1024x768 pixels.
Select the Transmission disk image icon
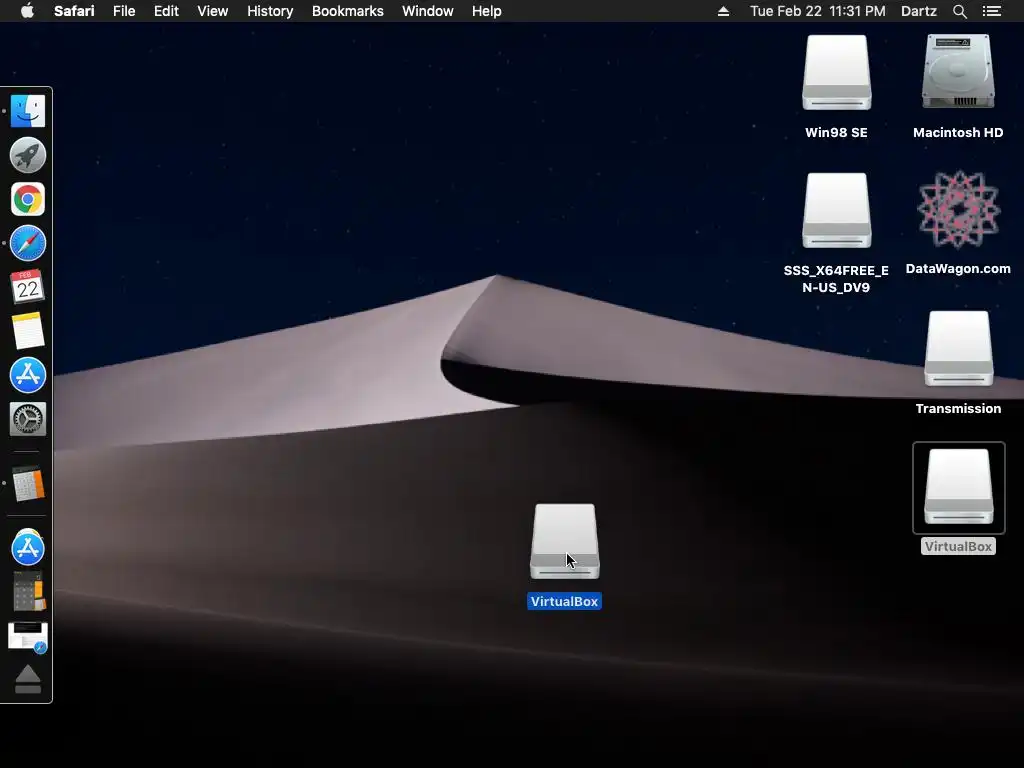coord(959,349)
